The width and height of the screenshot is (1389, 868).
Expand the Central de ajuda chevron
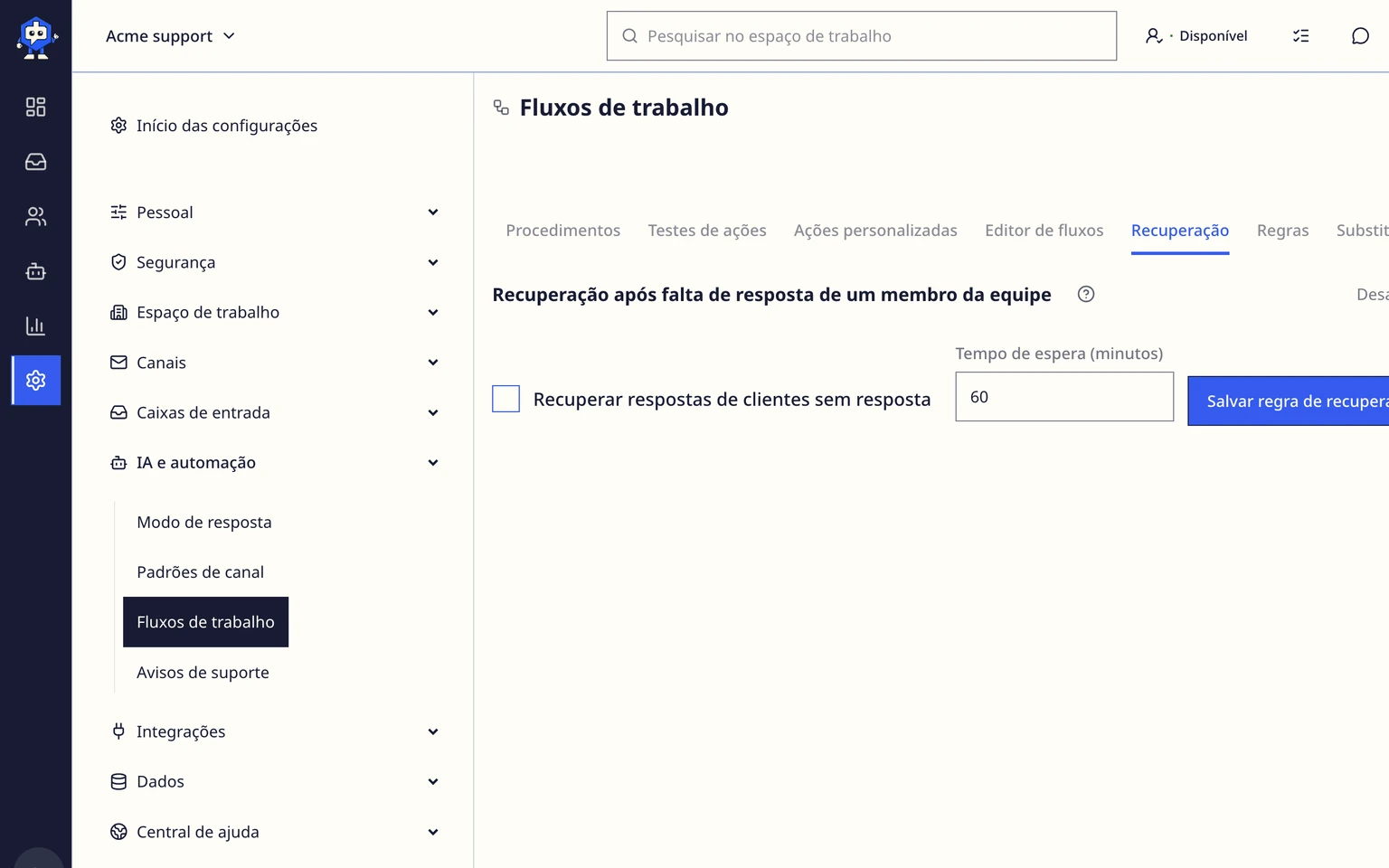pyautogui.click(x=433, y=832)
